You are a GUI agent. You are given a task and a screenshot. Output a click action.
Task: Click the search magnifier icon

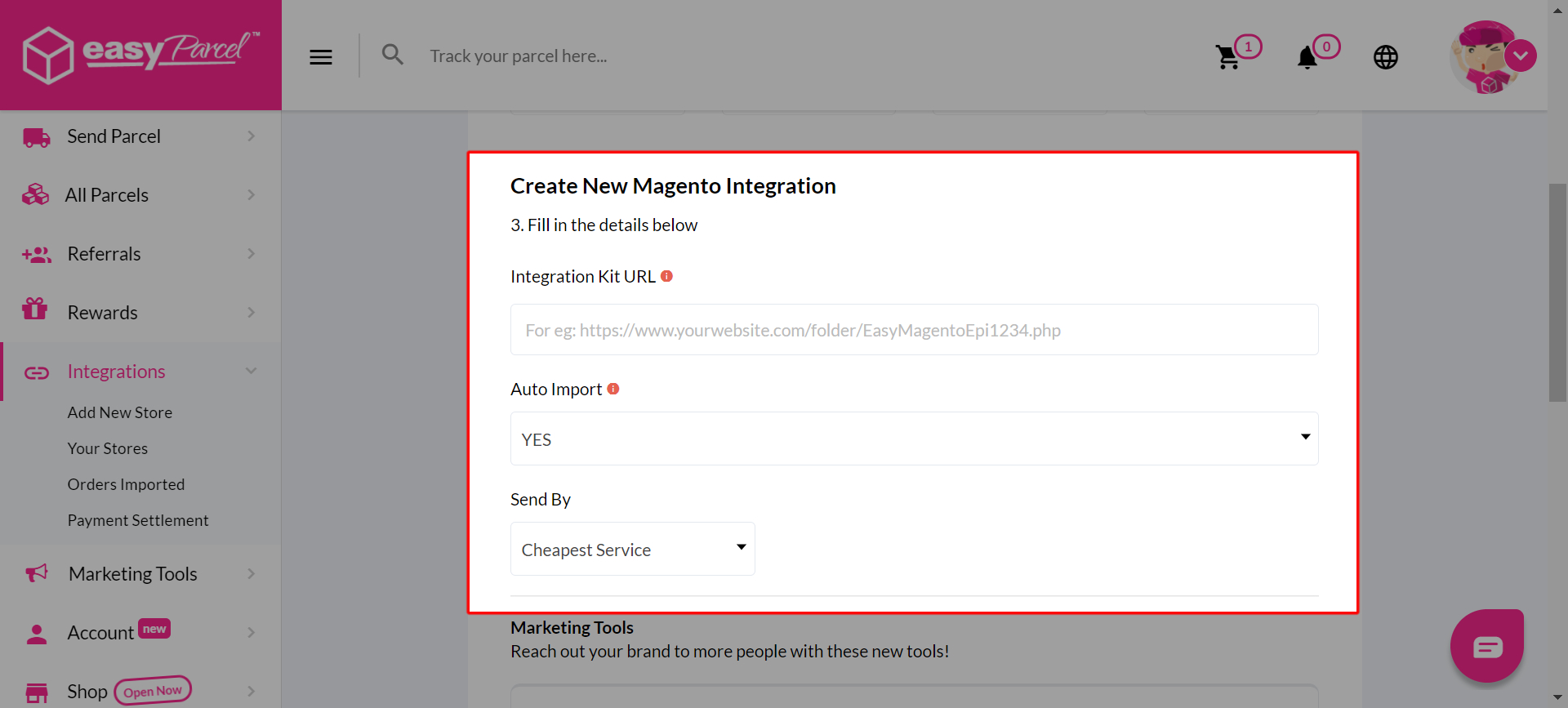point(393,55)
